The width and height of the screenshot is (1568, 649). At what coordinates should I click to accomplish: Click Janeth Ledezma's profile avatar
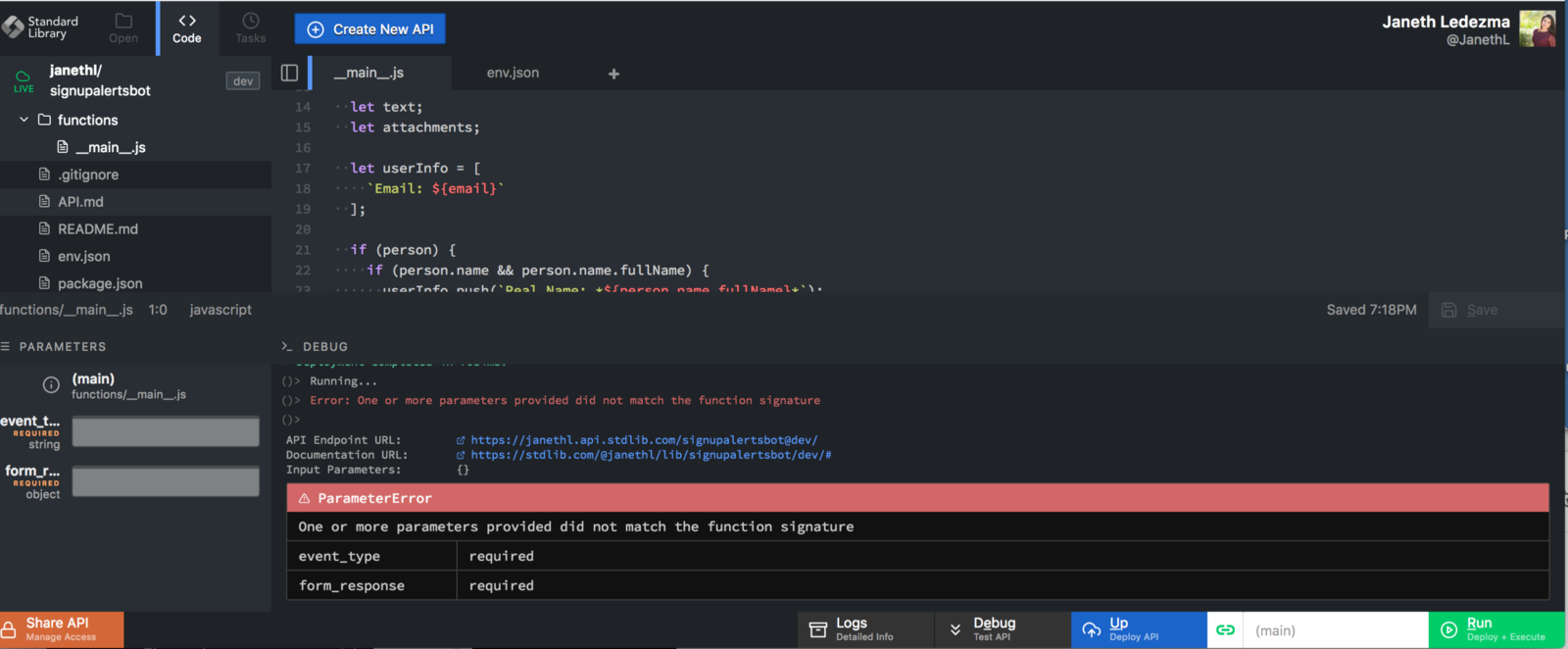pyautogui.click(x=1537, y=29)
